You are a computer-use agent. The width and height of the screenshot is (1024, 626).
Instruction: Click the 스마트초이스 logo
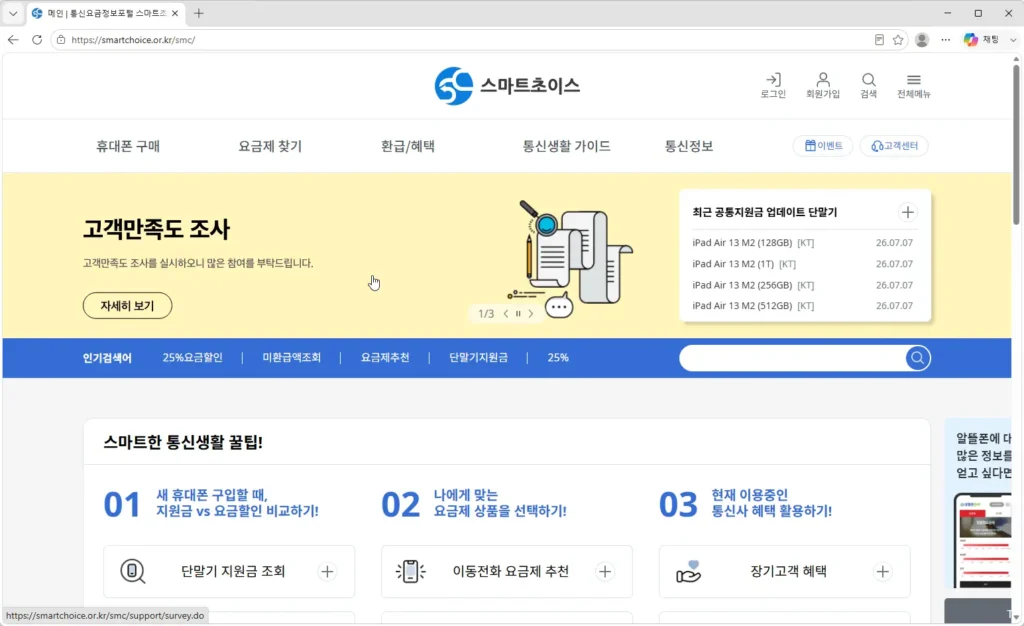507,86
